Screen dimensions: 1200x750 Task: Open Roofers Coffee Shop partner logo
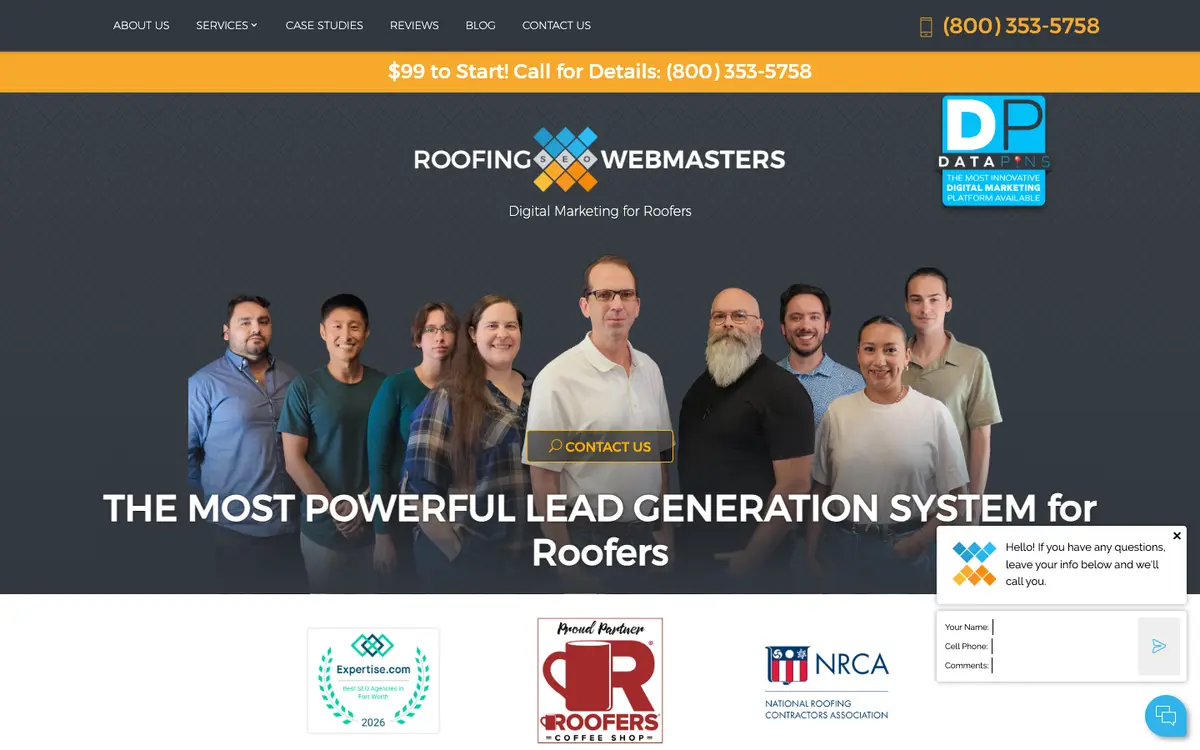(x=600, y=680)
